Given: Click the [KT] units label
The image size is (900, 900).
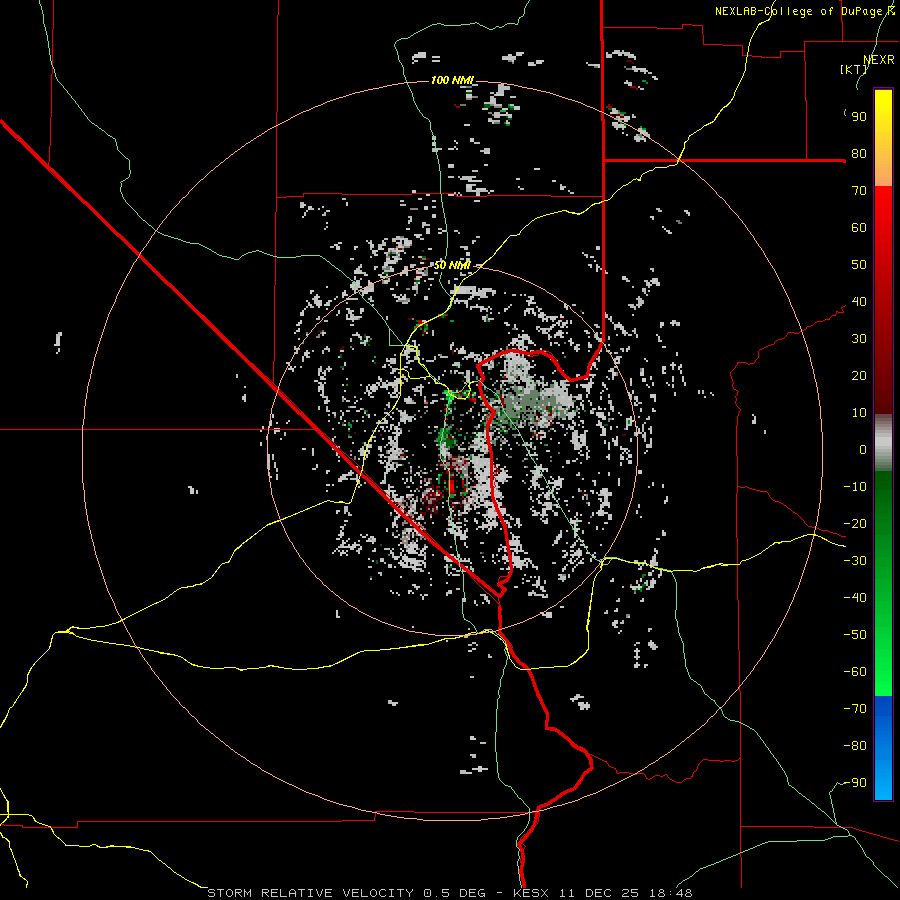Looking at the screenshot, I should point(854,69).
